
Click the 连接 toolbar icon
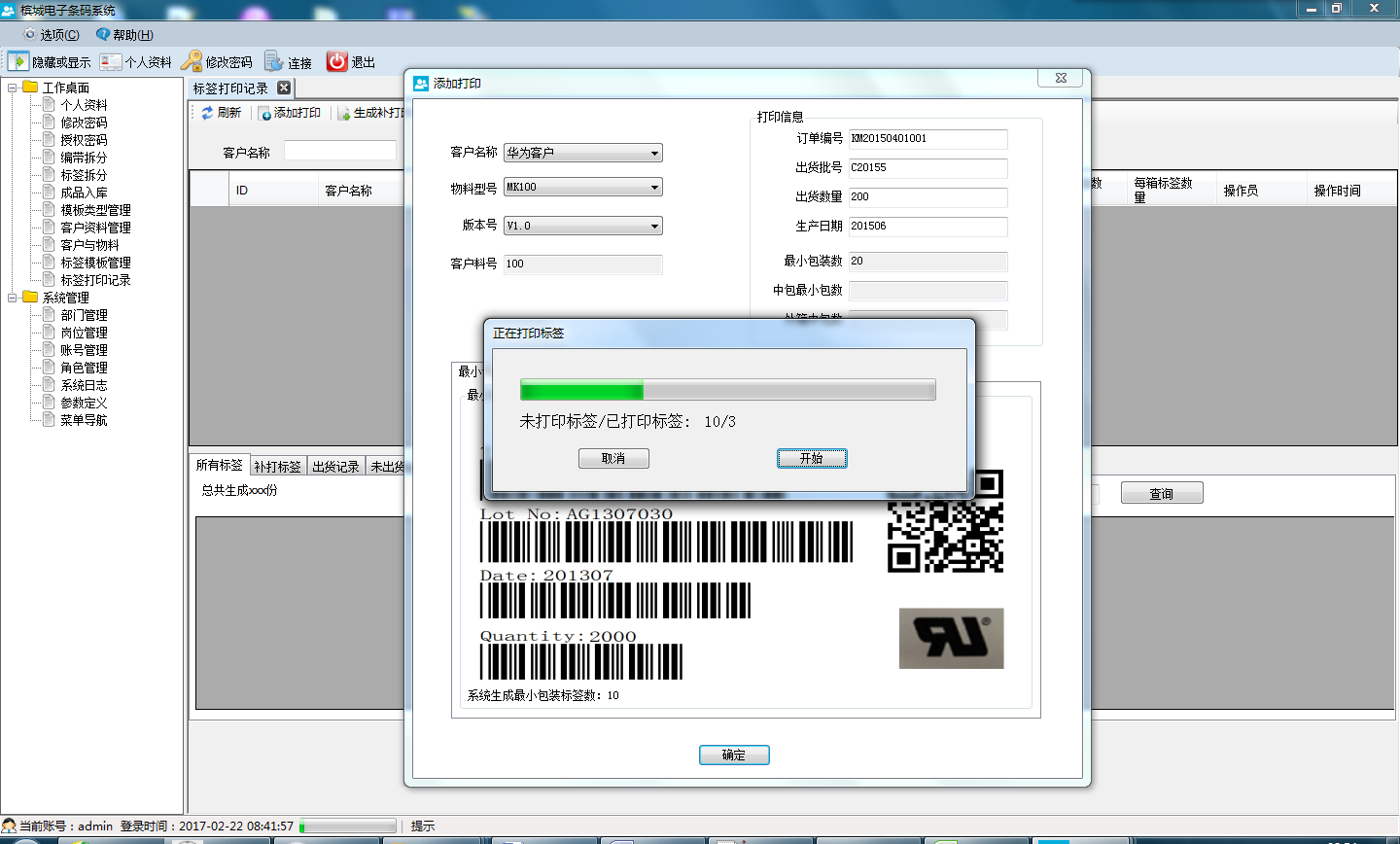(x=274, y=62)
